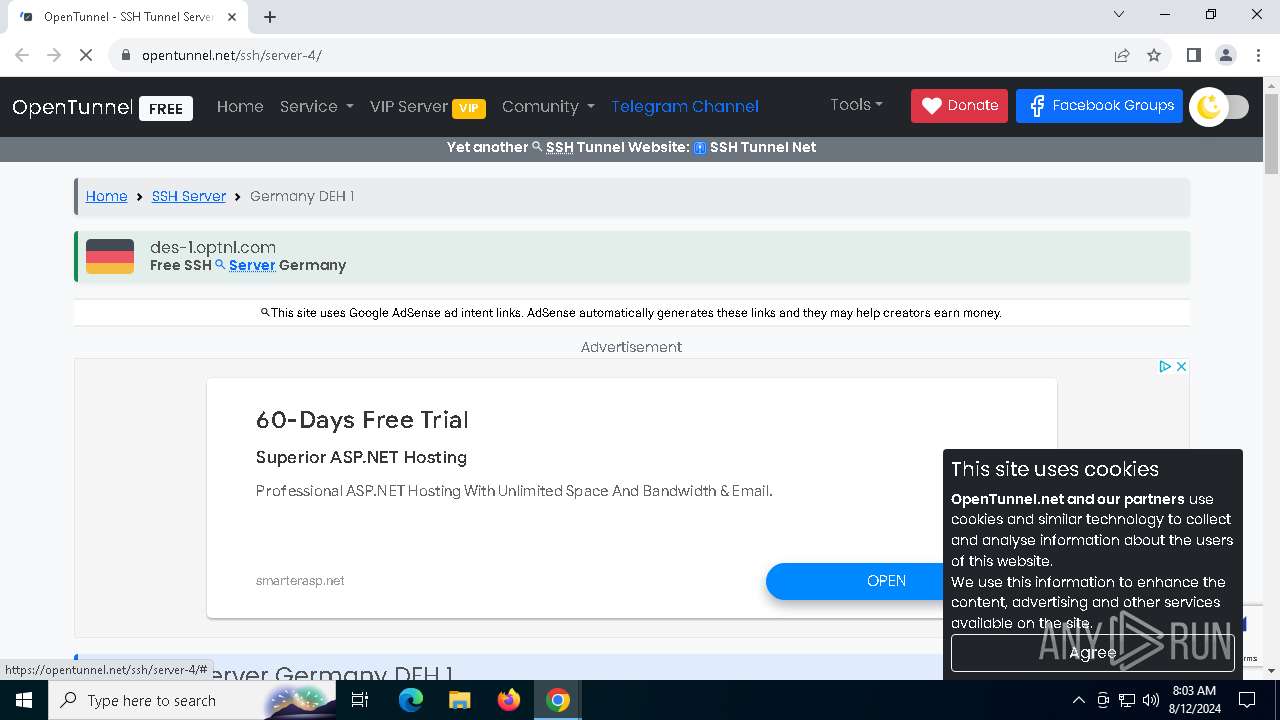Viewport: 1280px width, 720px height.
Task: Click the Donate button
Action: tap(959, 105)
